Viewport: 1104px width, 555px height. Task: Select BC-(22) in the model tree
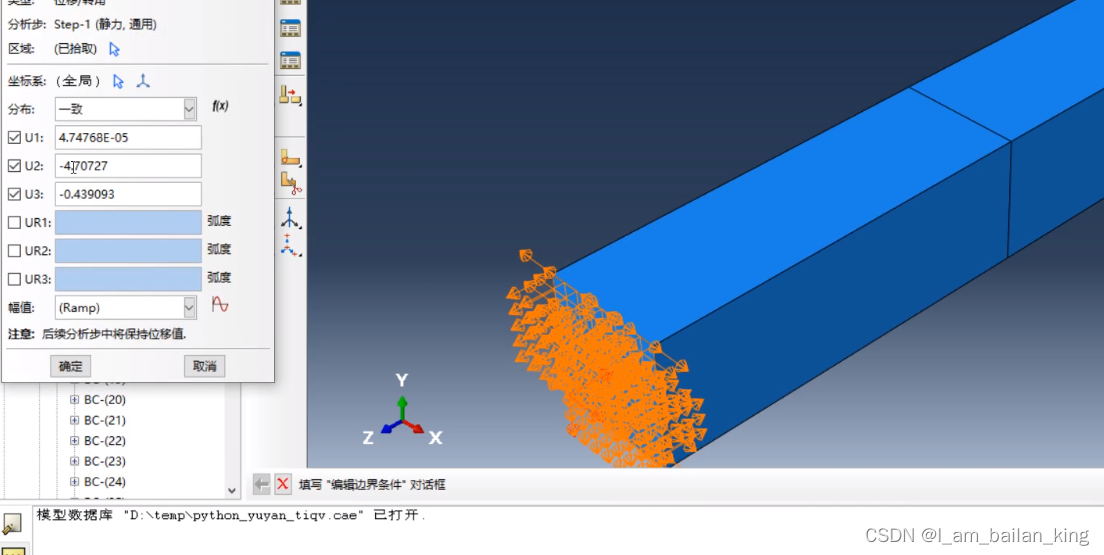105,441
